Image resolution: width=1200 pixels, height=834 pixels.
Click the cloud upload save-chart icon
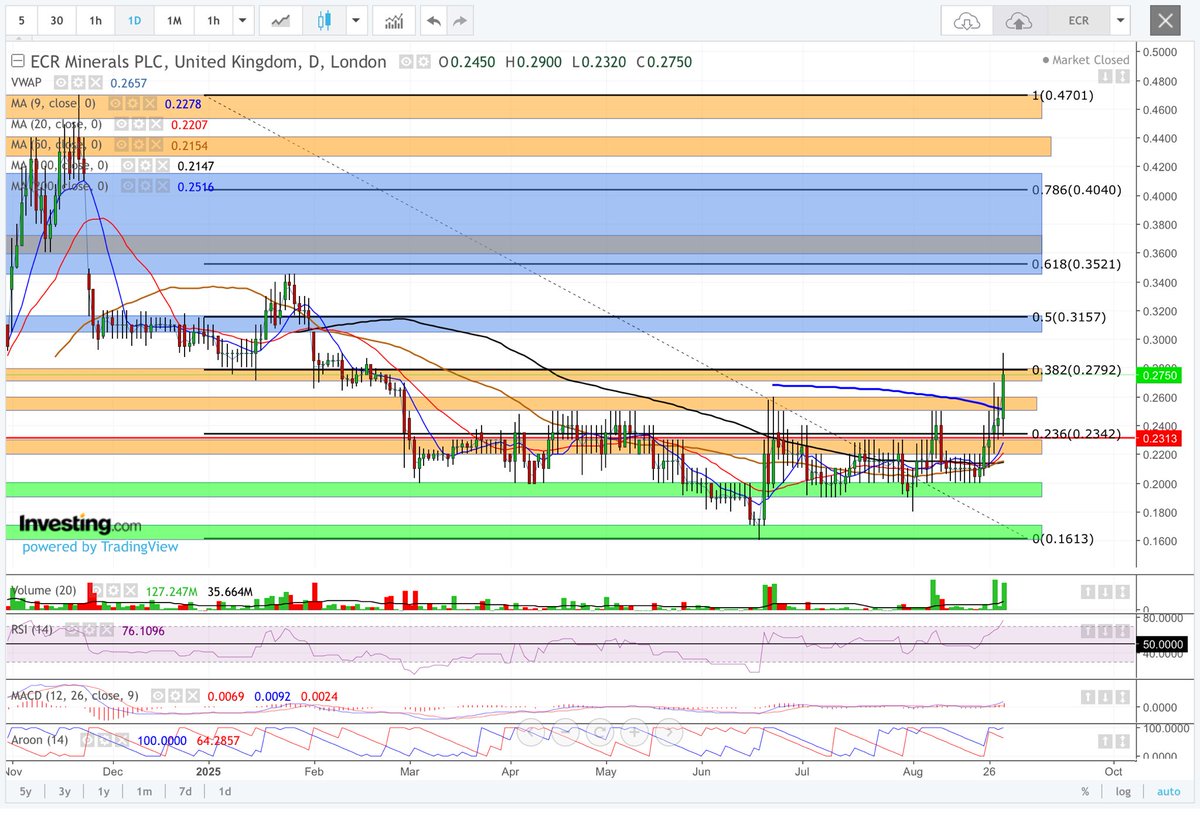[x=1019, y=20]
